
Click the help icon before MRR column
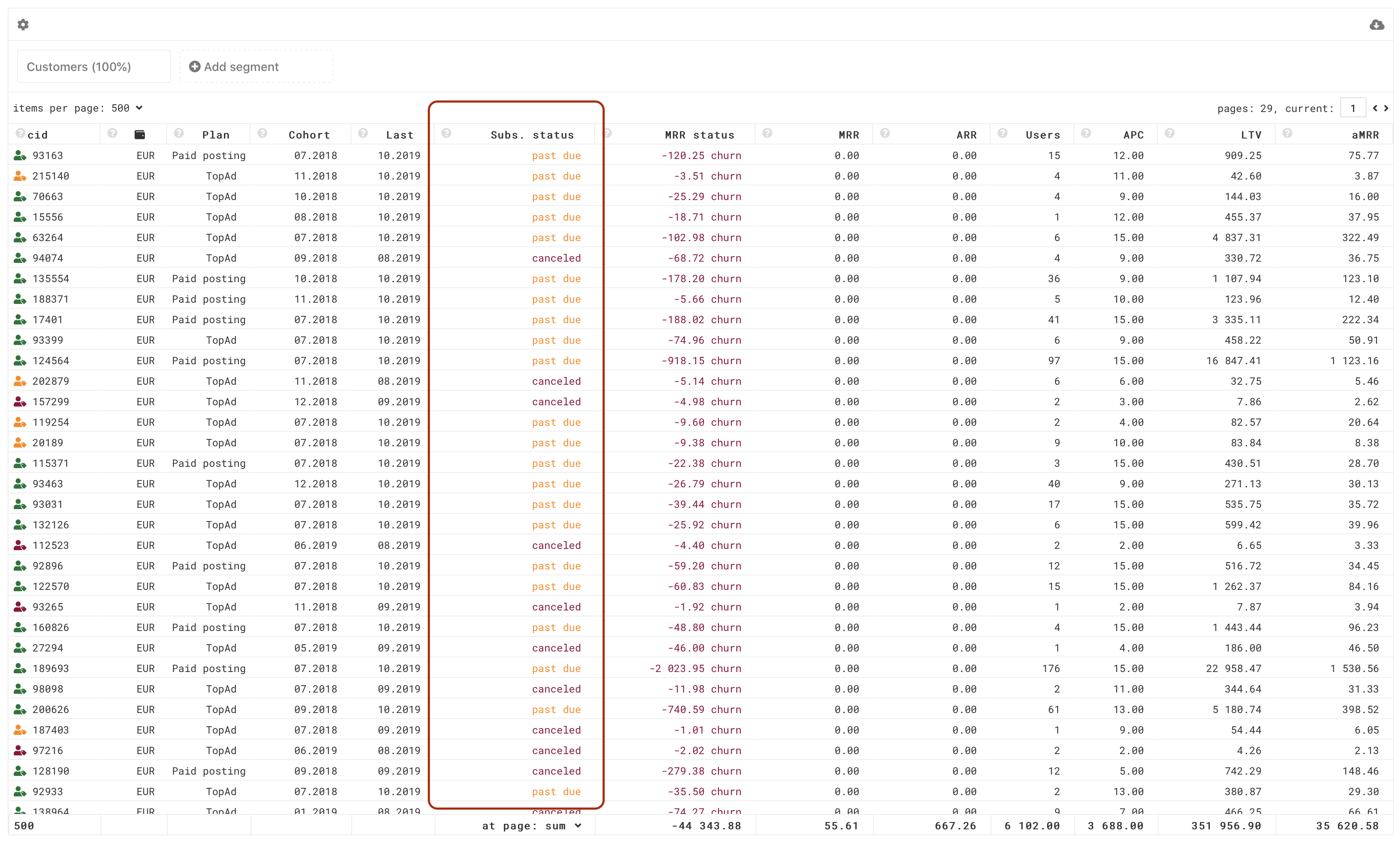pyautogui.click(x=767, y=133)
